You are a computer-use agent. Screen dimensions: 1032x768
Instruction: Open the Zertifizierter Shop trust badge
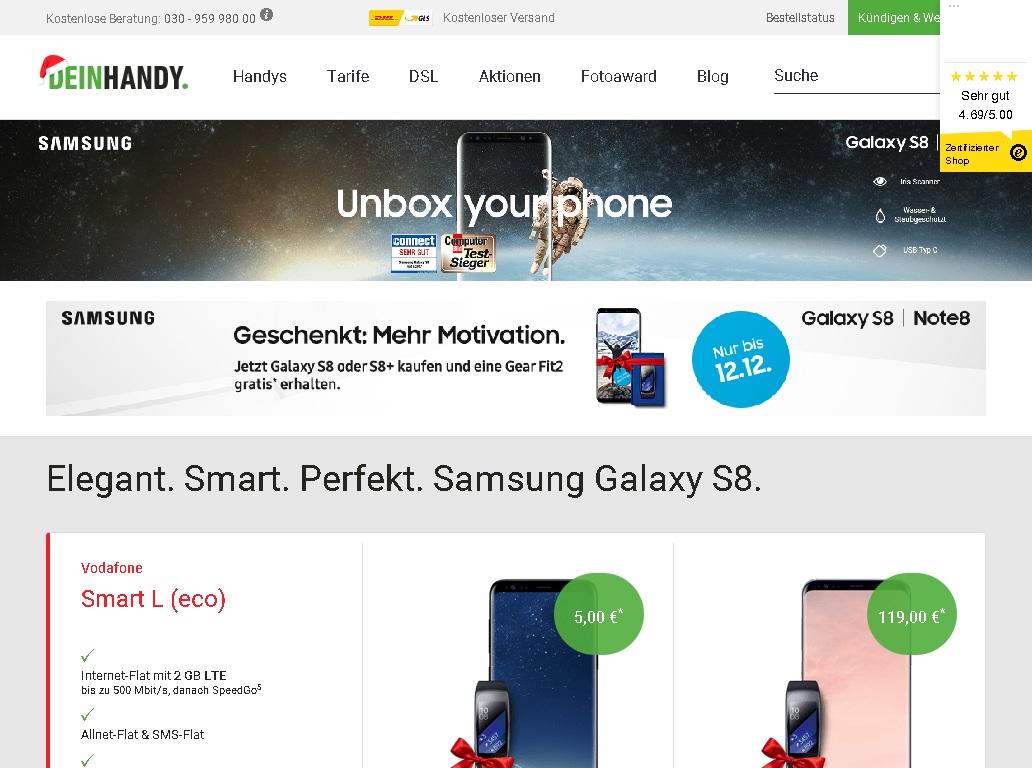click(x=985, y=153)
